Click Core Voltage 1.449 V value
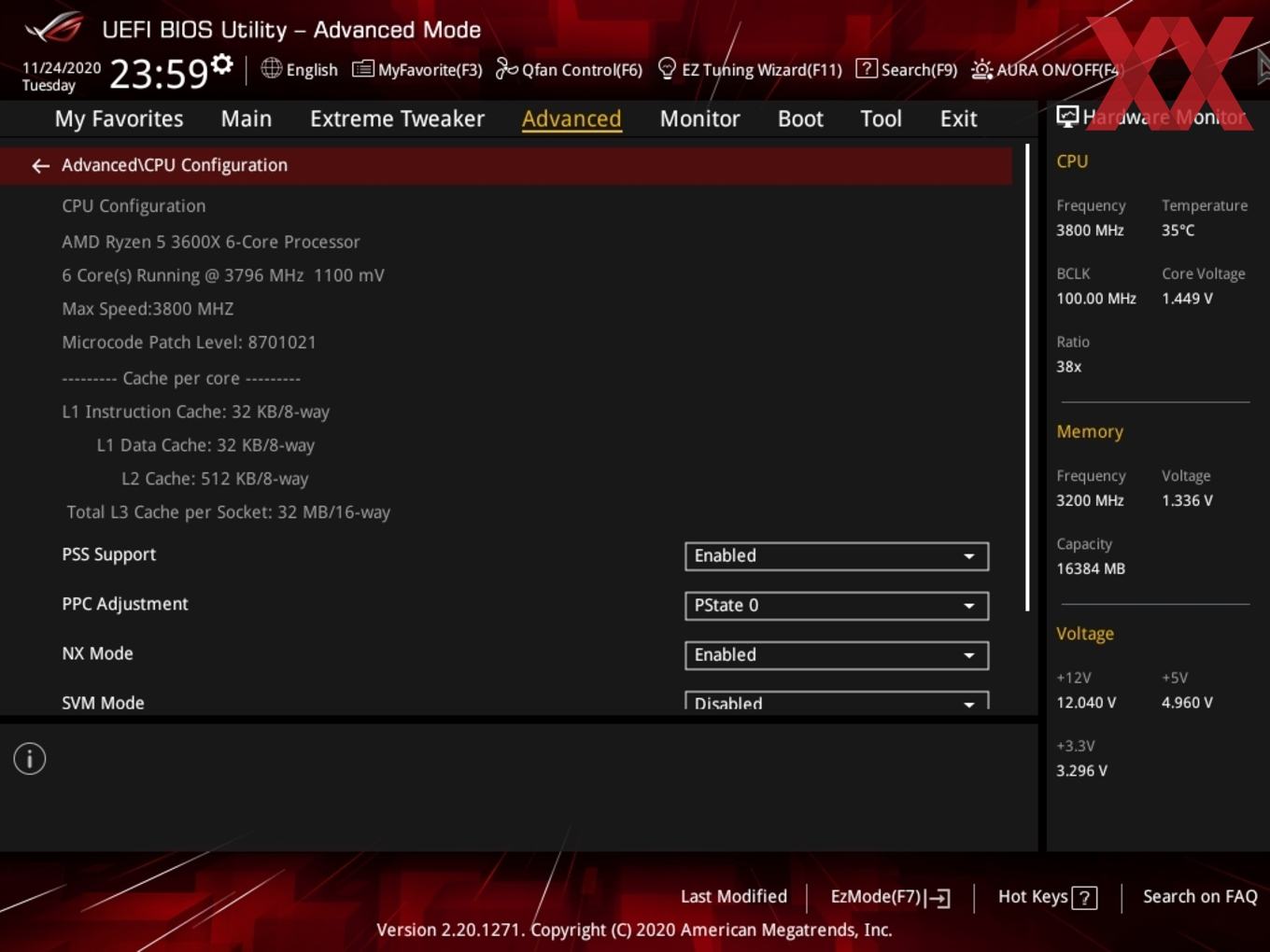Viewport: 1270px width, 952px height. tap(1187, 299)
